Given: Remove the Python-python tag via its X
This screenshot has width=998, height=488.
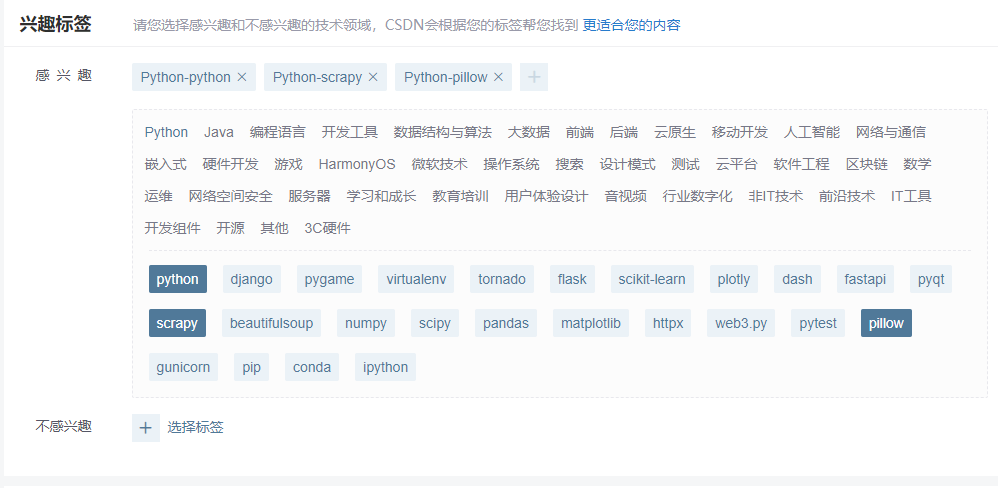Looking at the screenshot, I should point(242,77).
